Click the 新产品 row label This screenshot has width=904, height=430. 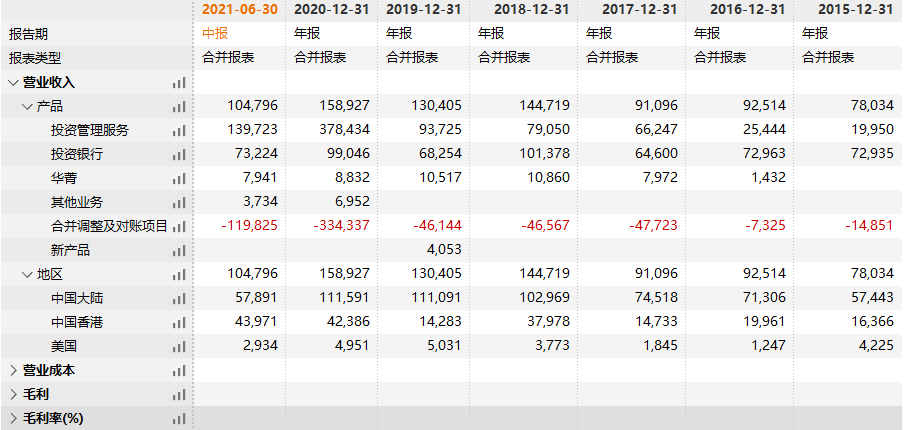click(70, 251)
